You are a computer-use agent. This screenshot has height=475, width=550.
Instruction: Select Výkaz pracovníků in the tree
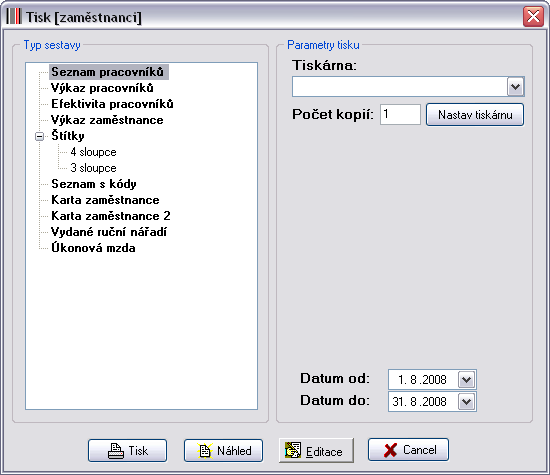(102, 88)
